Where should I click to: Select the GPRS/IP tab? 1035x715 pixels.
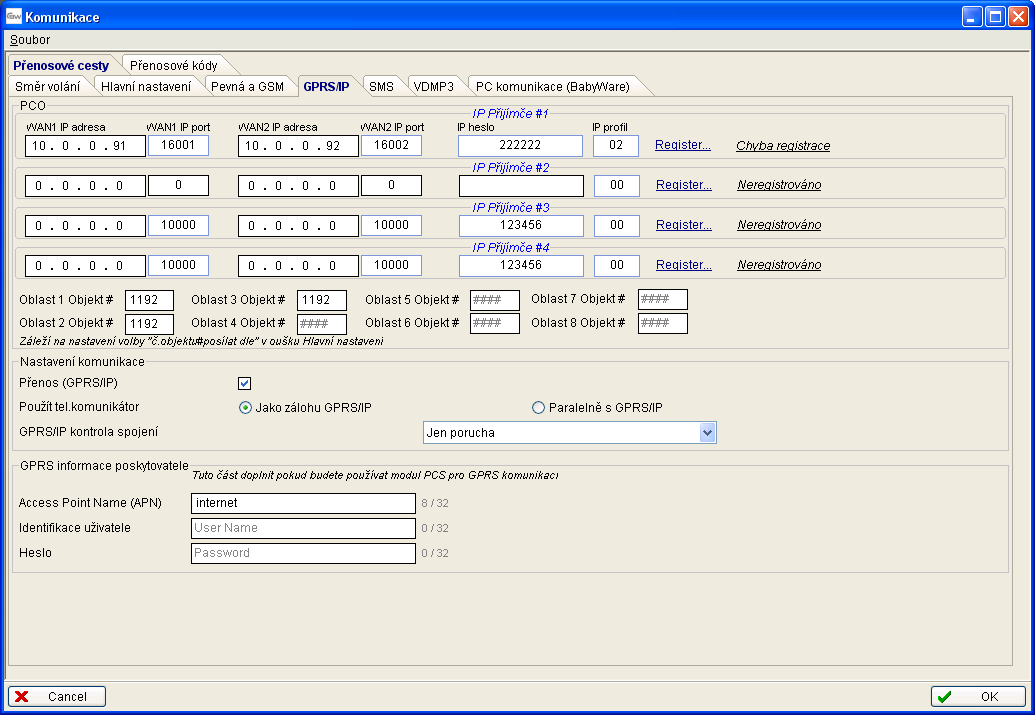click(x=326, y=86)
